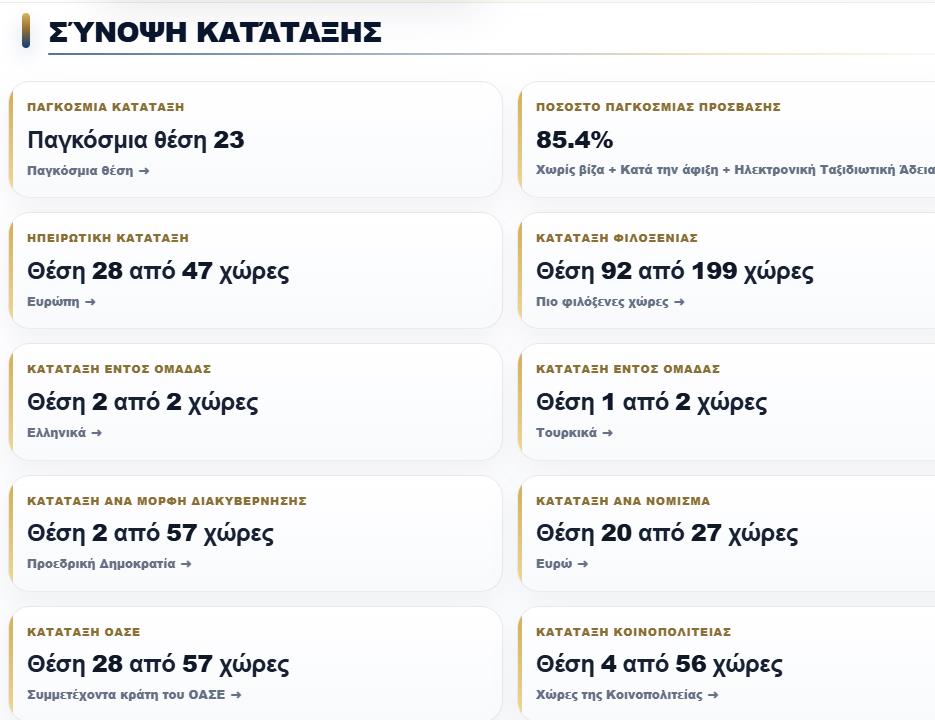Click the 85.4% global access value
Screen dimensions: 935x720
(574, 140)
